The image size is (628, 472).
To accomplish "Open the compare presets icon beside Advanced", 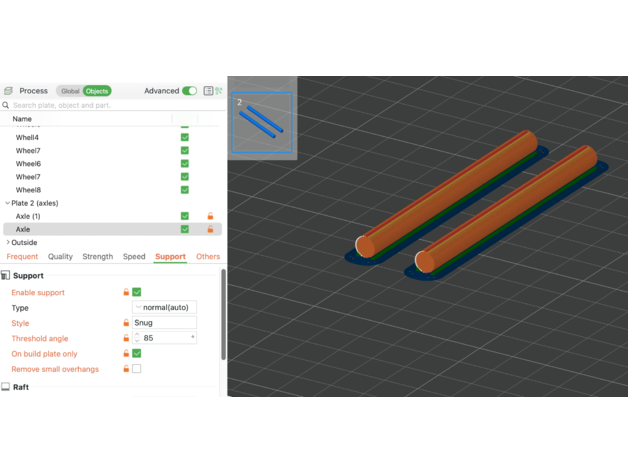I will [219, 91].
